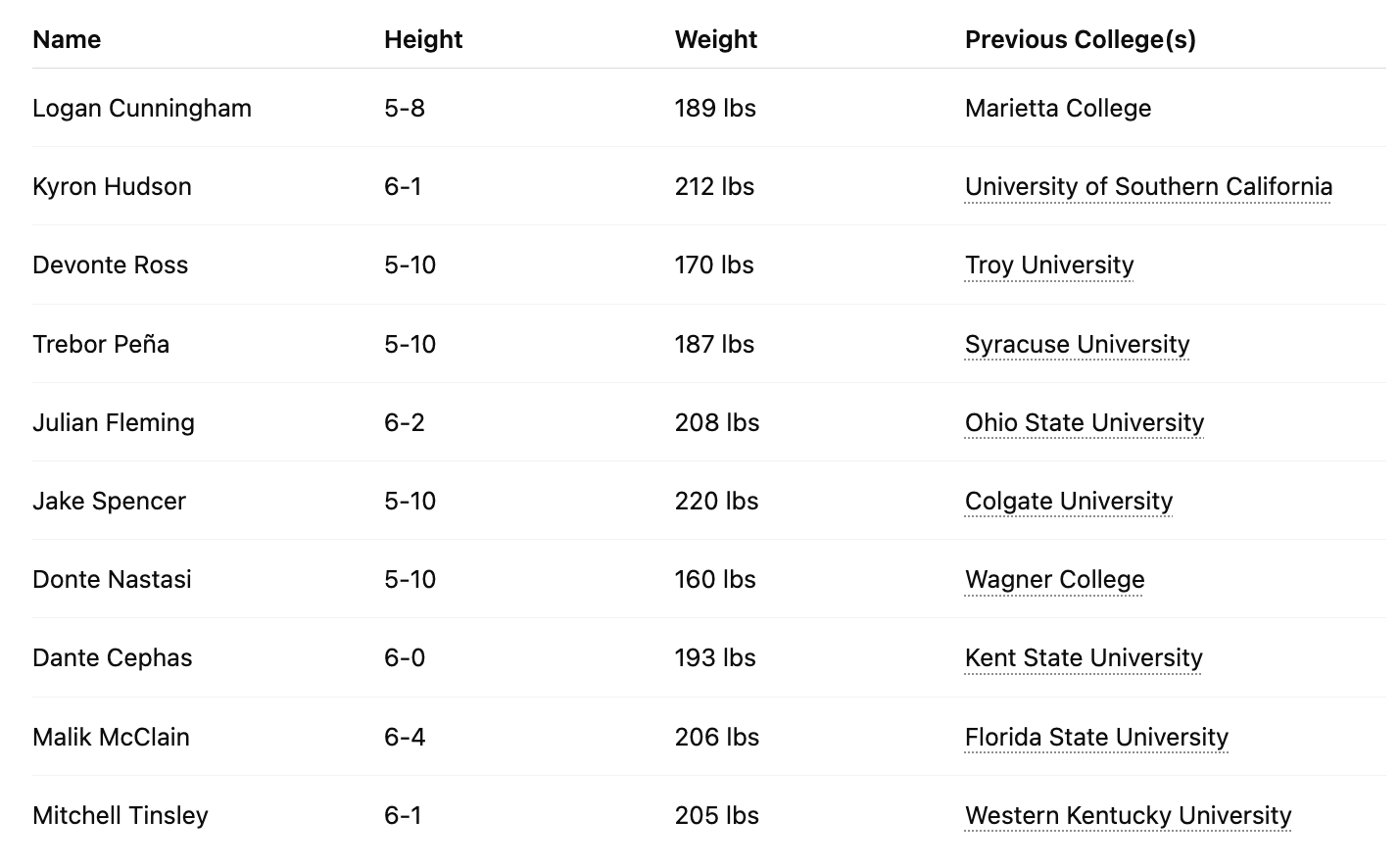The height and width of the screenshot is (868, 1399).
Task: Click the Julian Fleming name cell
Action: [x=114, y=423]
